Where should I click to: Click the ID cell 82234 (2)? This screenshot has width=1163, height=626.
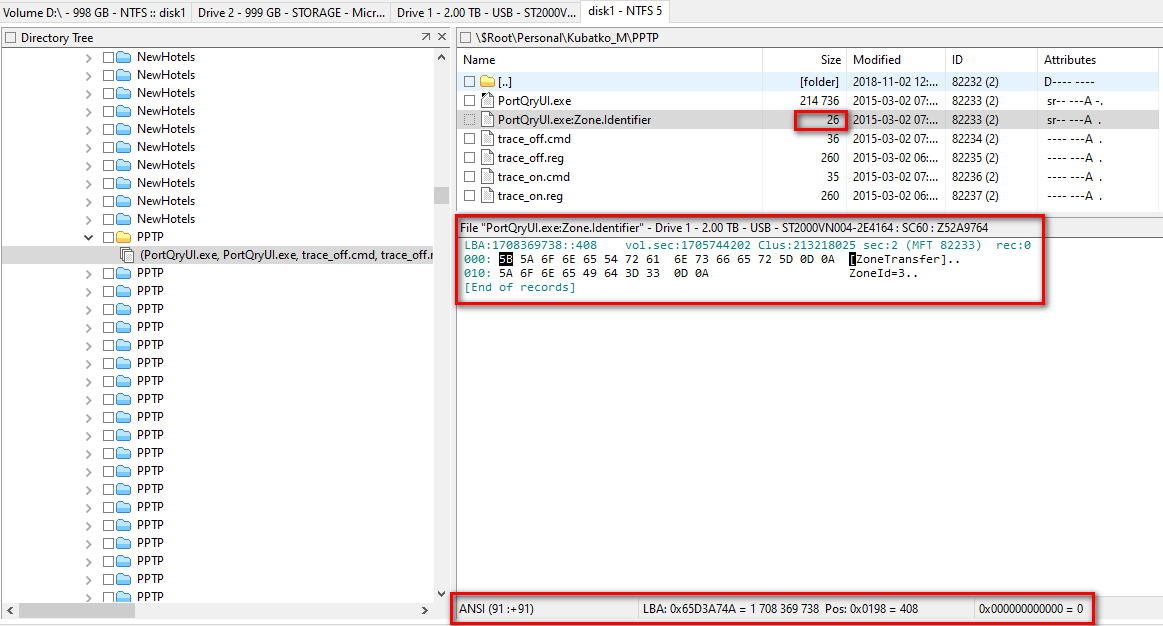click(x=975, y=139)
